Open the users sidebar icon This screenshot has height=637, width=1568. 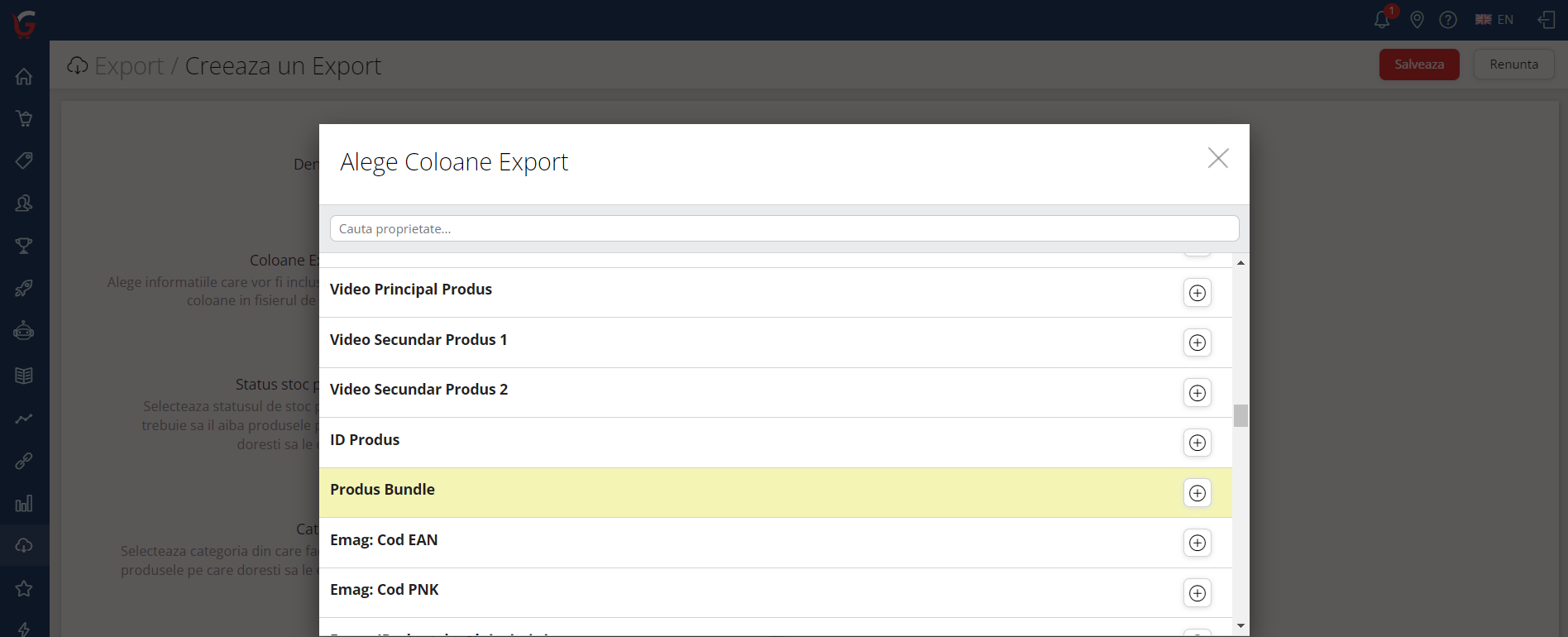(x=24, y=204)
